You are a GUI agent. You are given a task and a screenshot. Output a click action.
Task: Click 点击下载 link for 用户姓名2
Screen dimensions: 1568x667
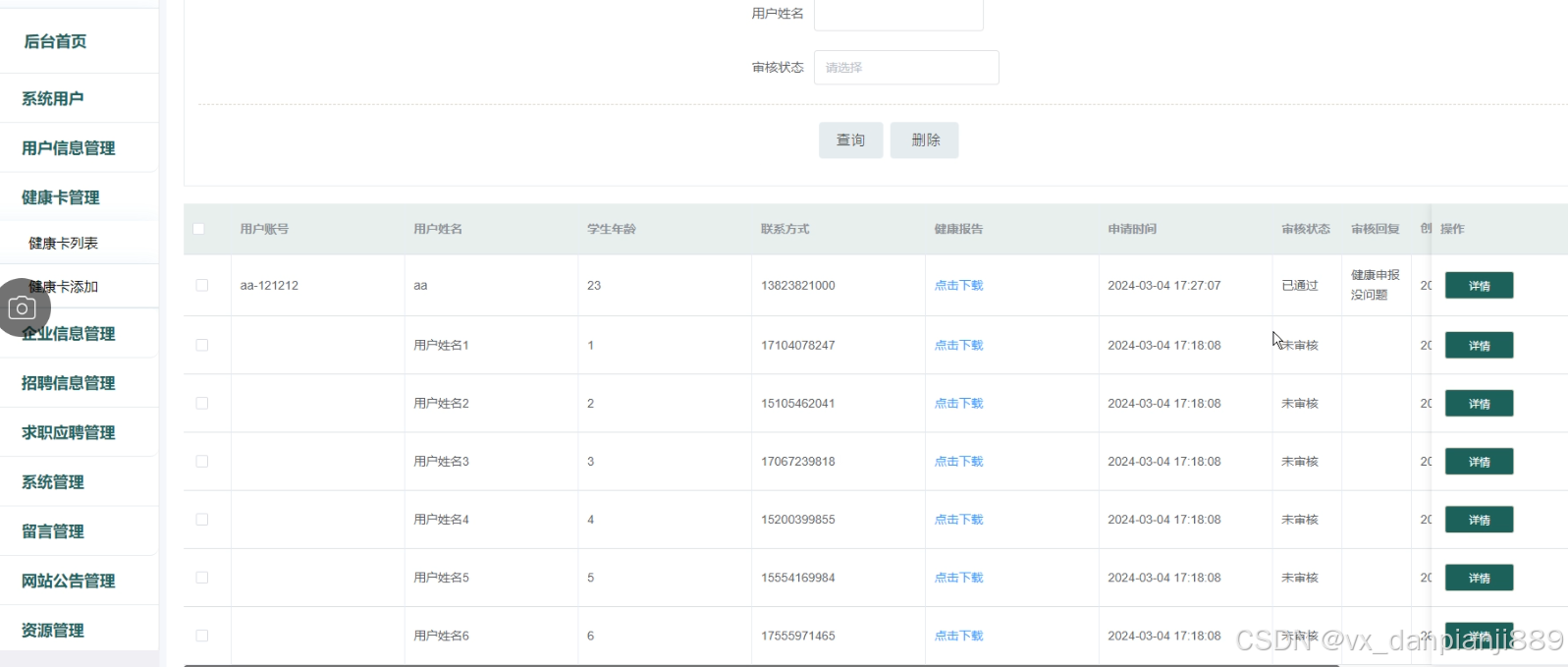pyautogui.click(x=958, y=404)
